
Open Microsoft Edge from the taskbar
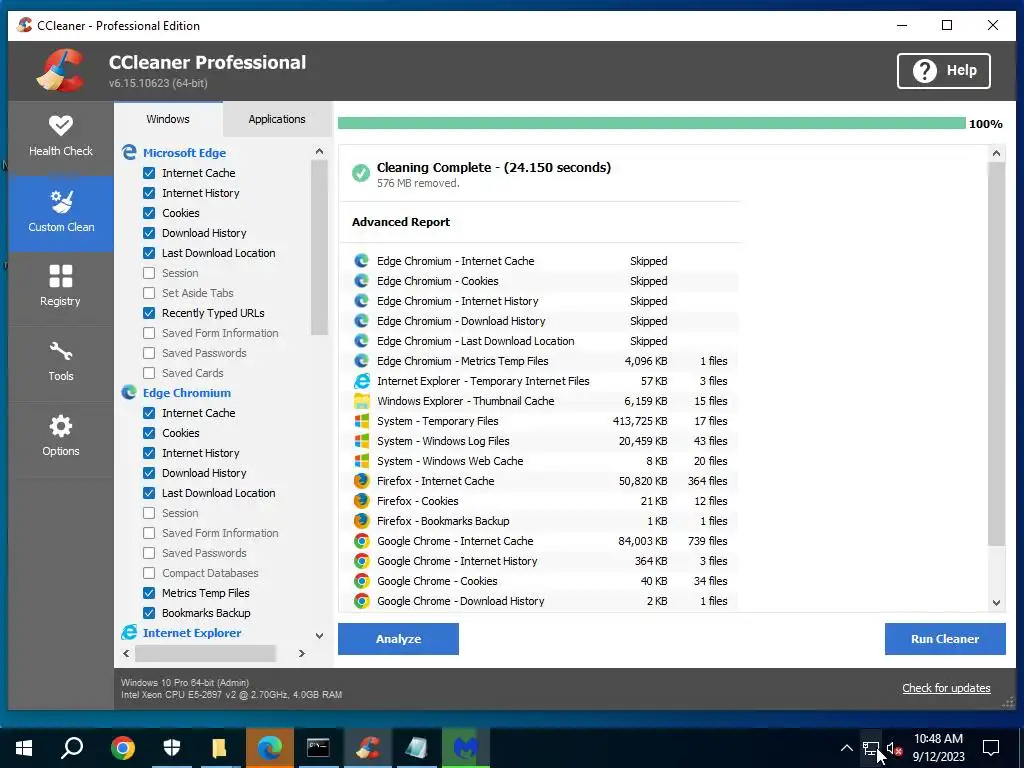tap(270, 748)
